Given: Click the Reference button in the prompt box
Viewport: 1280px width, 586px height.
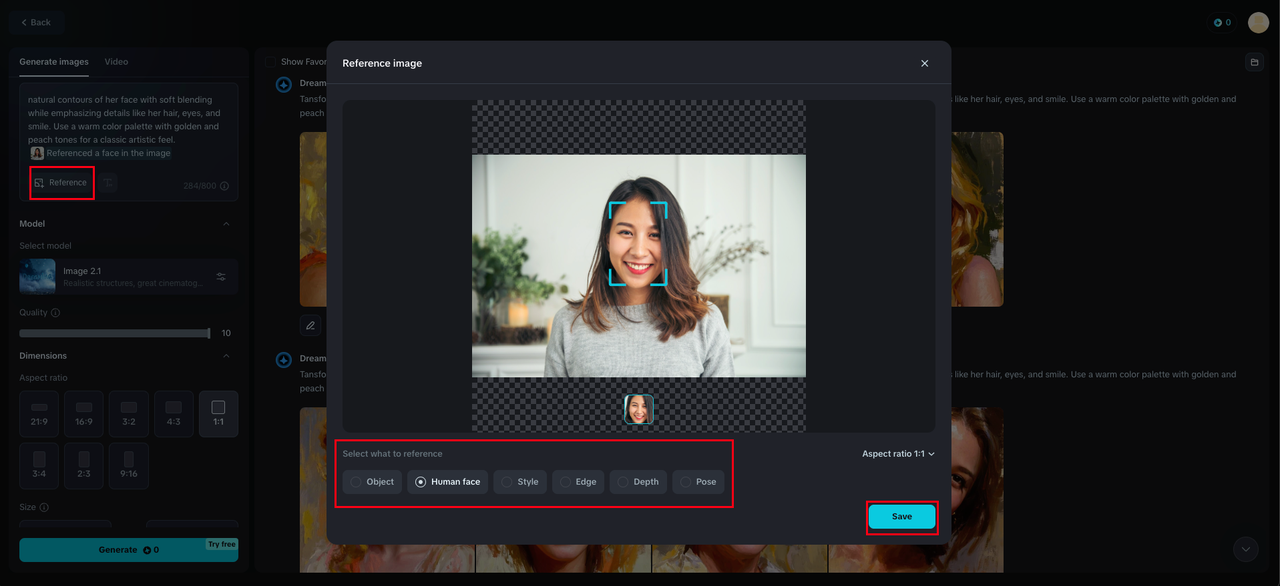Looking at the screenshot, I should 61,183.
